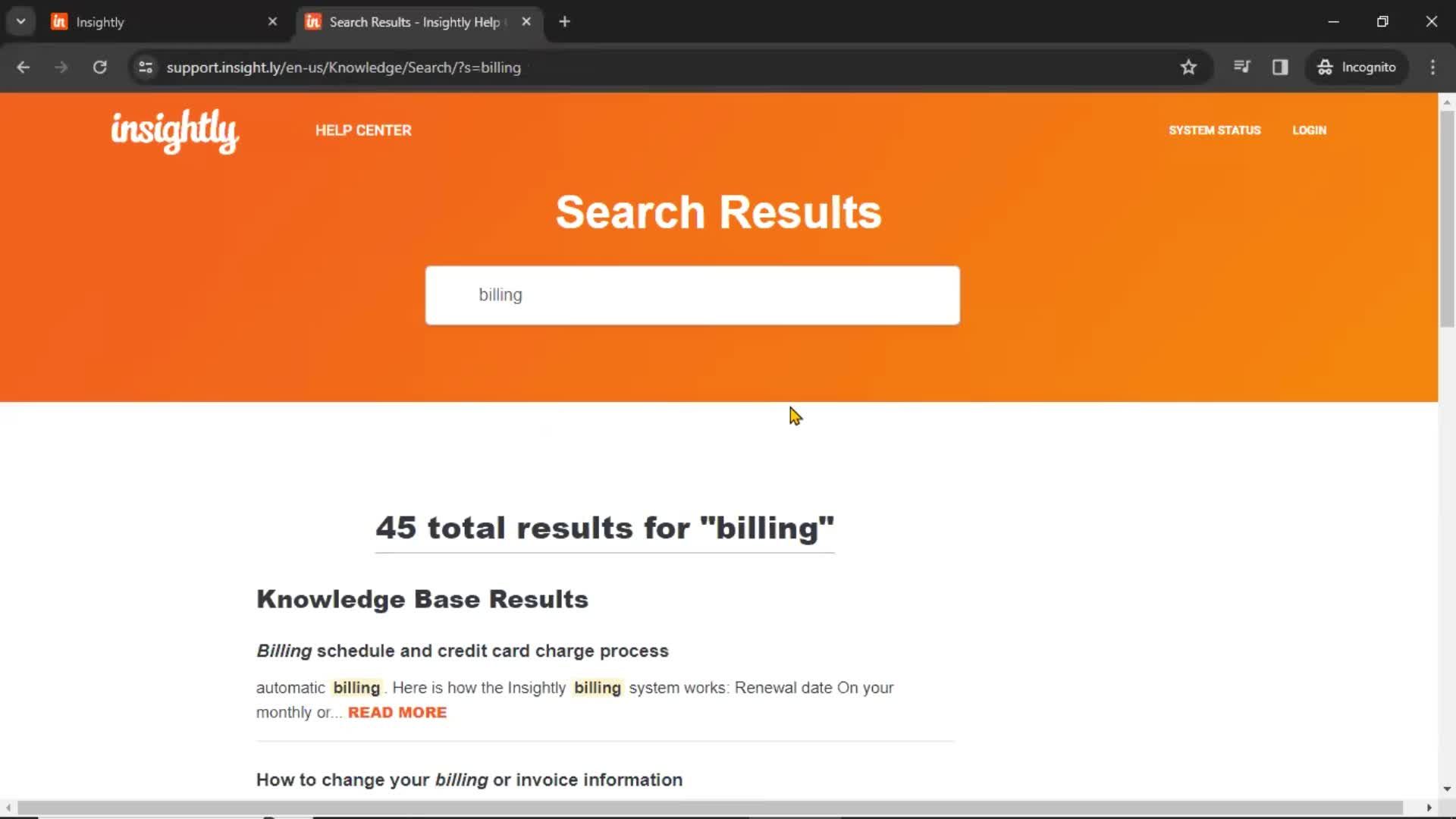Click the "Search Results" page title
The image size is (1456, 819).
718,212
